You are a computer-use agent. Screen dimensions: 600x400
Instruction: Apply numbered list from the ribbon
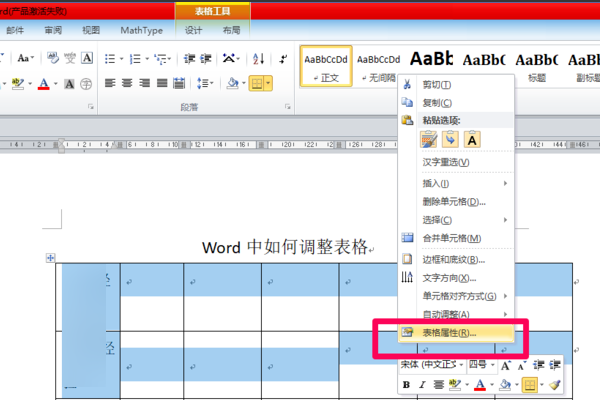(x=135, y=59)
